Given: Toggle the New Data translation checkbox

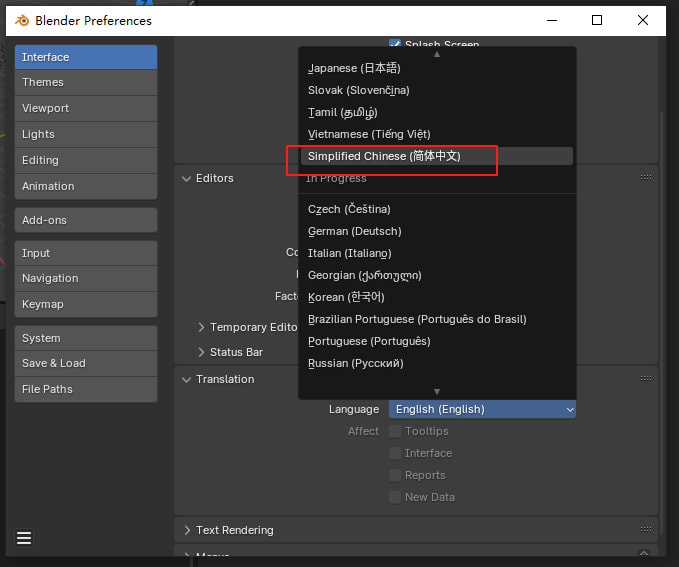Looking at the screenshot, I should [x=394, y=497].
